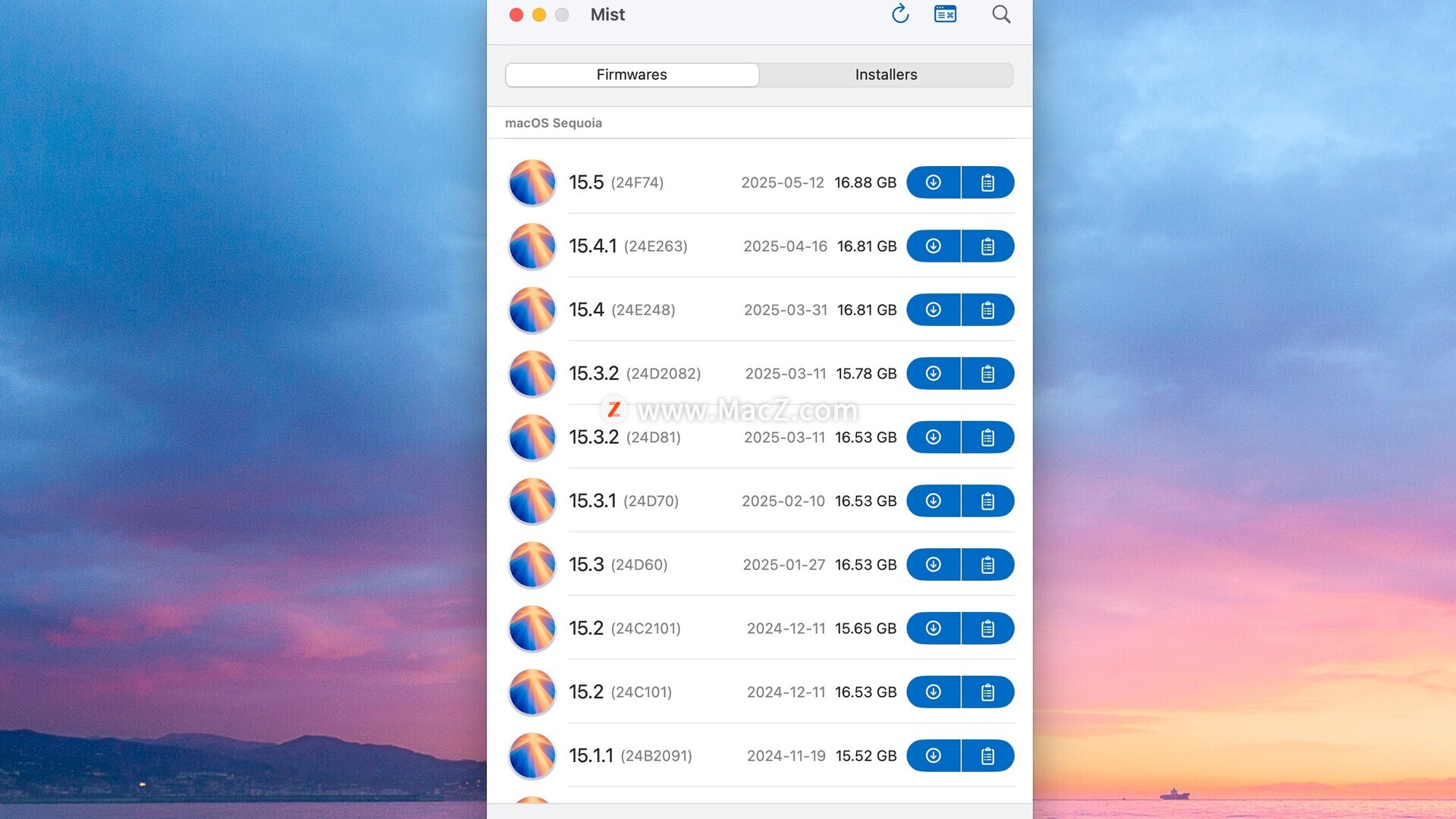Click the date 2024-11-19
This screenshot has width=1456, height=819.
(x=786, y=755)
